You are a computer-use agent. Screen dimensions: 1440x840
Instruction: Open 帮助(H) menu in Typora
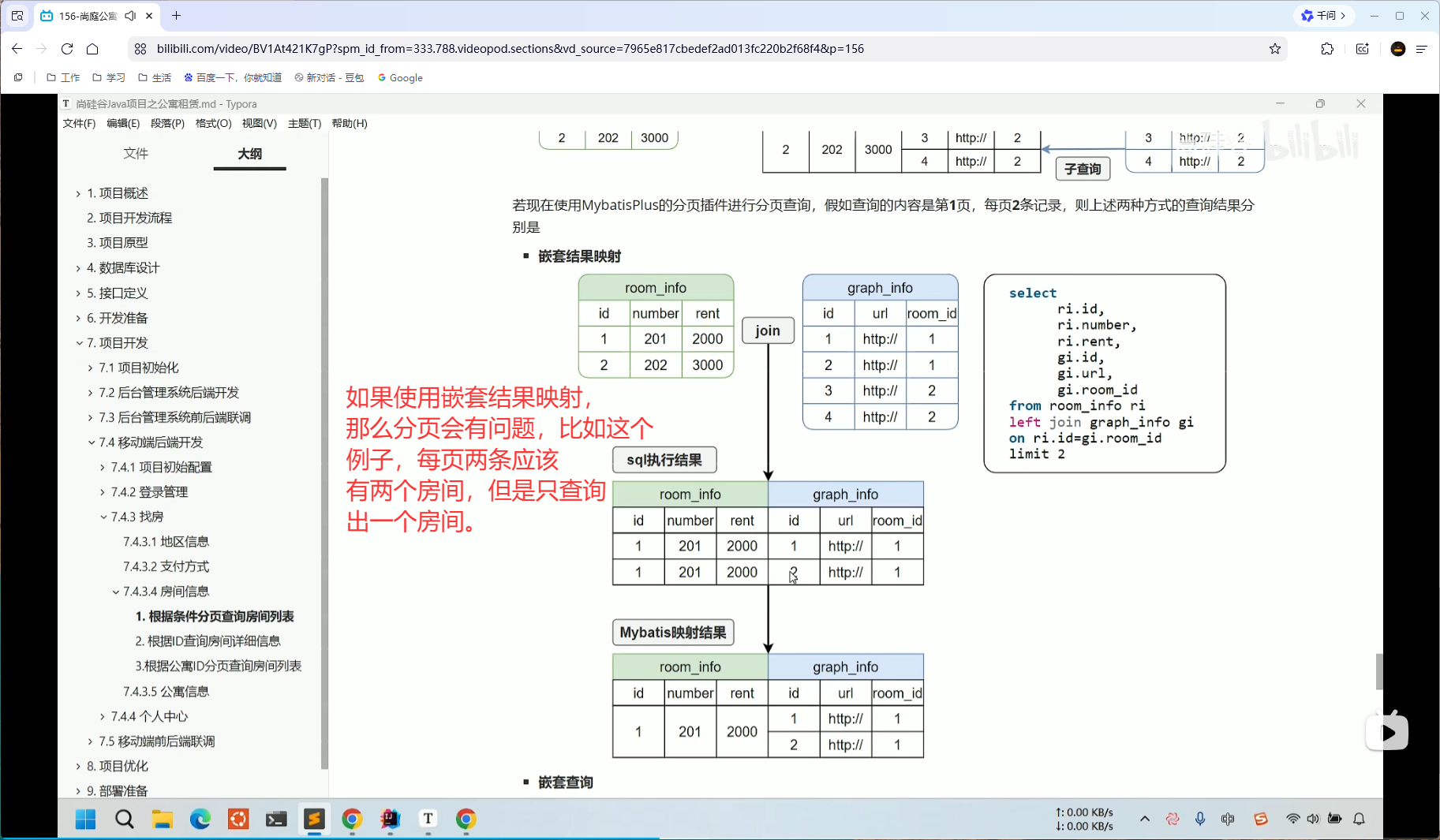tap(350, 123)
